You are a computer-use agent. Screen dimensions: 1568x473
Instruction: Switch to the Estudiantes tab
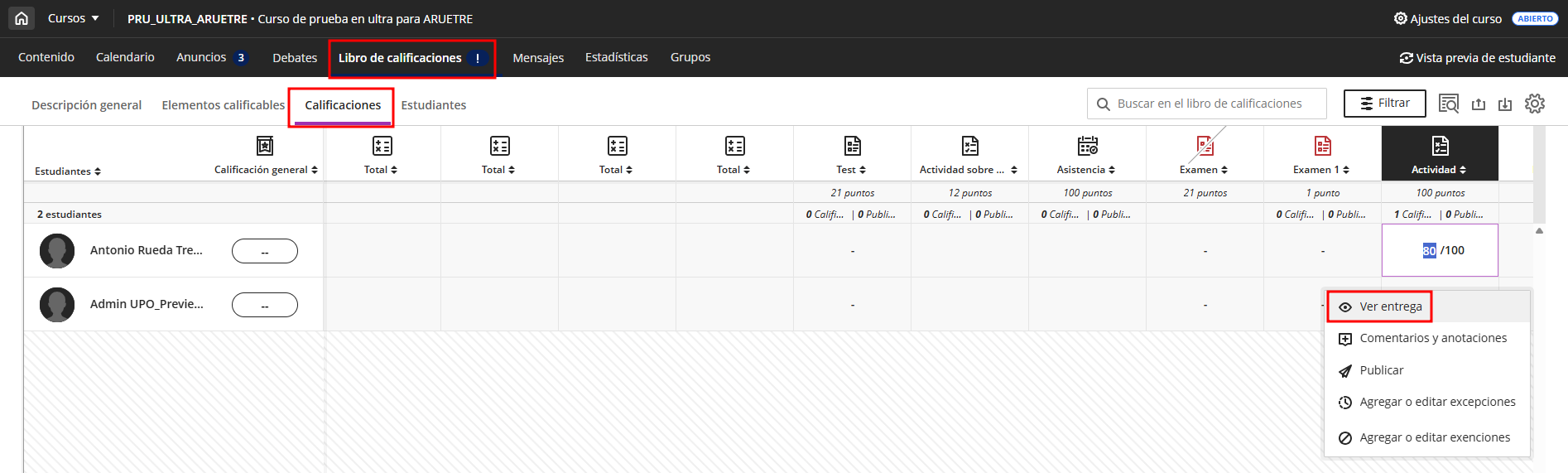click(x=433, y=105)
